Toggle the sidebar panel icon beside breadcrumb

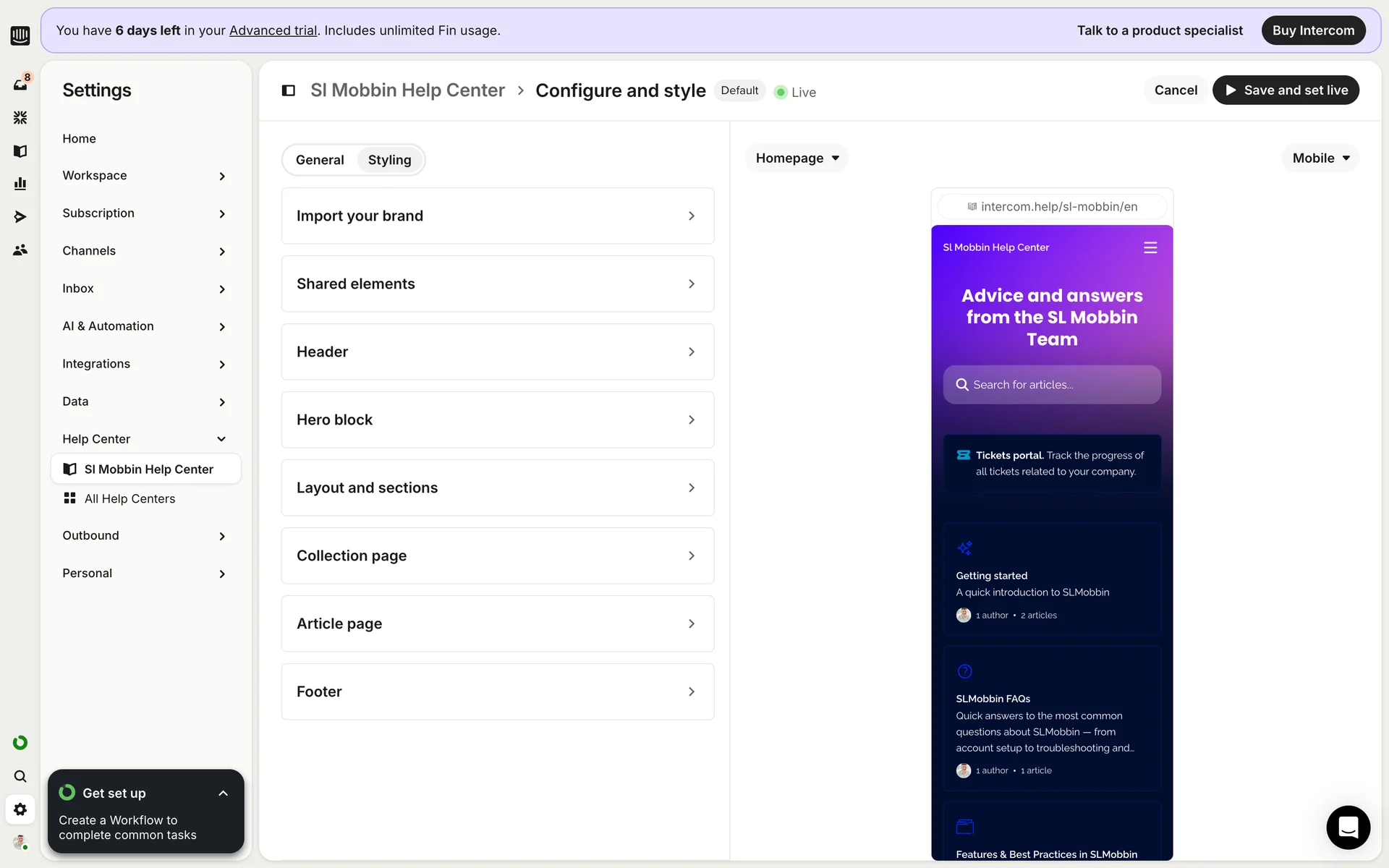coord(288,90)
